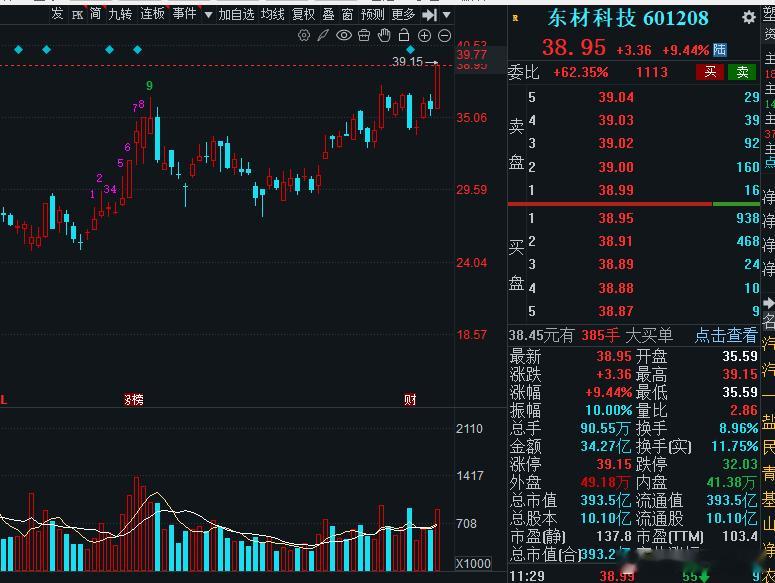
Task: Click the 市盈(TTM) value 103.4
Action: (x=740, y=536)
